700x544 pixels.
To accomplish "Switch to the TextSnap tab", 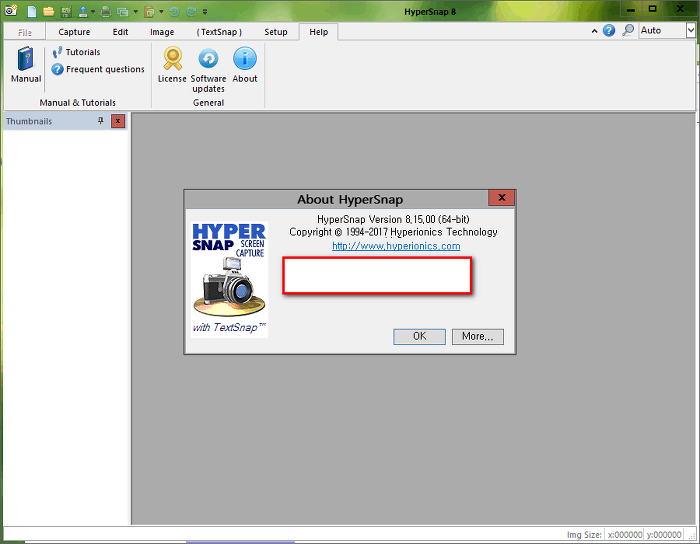I will 219,32.
